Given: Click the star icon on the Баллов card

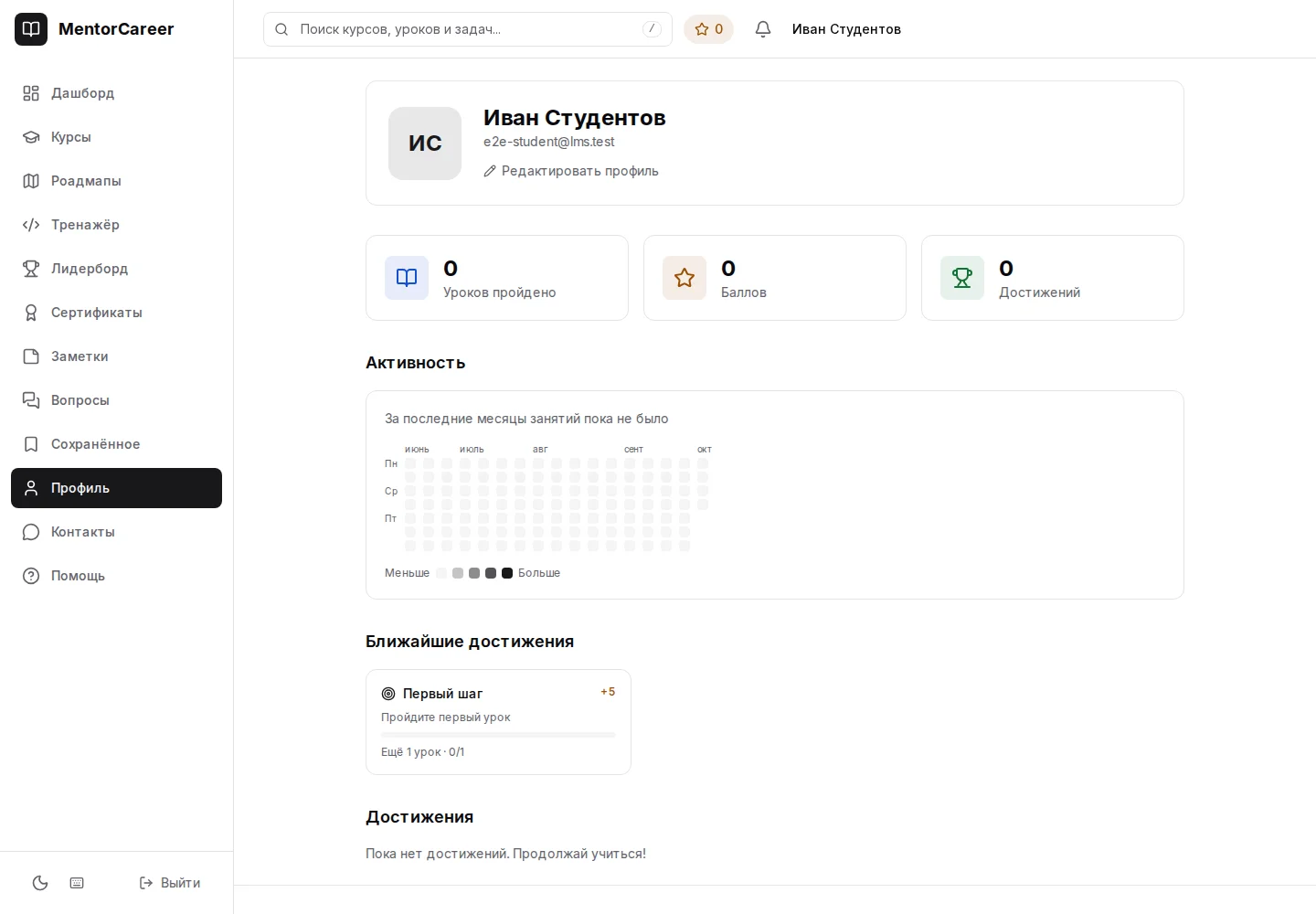Looking at the screenshot, I should coord(685,278).
